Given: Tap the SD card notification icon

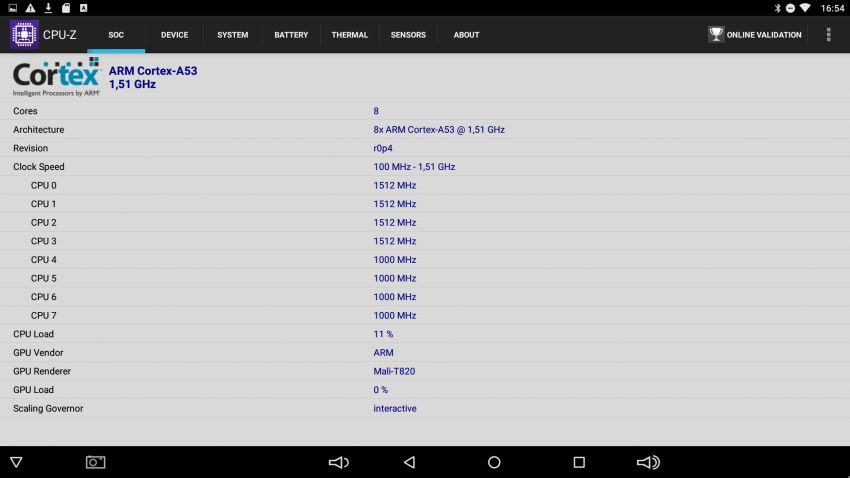Looking at the screenshot, I should click(66, 8).
